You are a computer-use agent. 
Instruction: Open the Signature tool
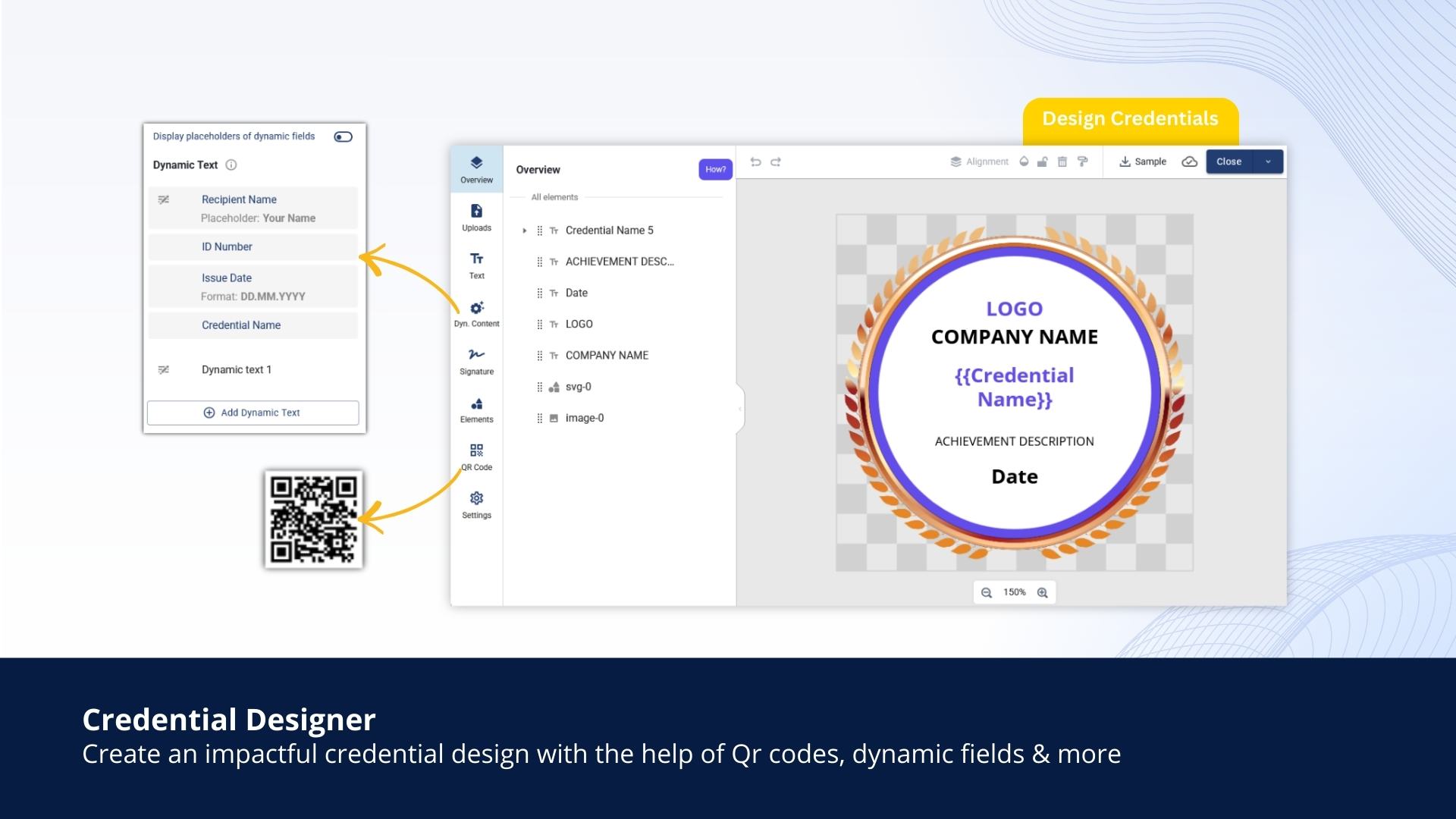[476, 360]
